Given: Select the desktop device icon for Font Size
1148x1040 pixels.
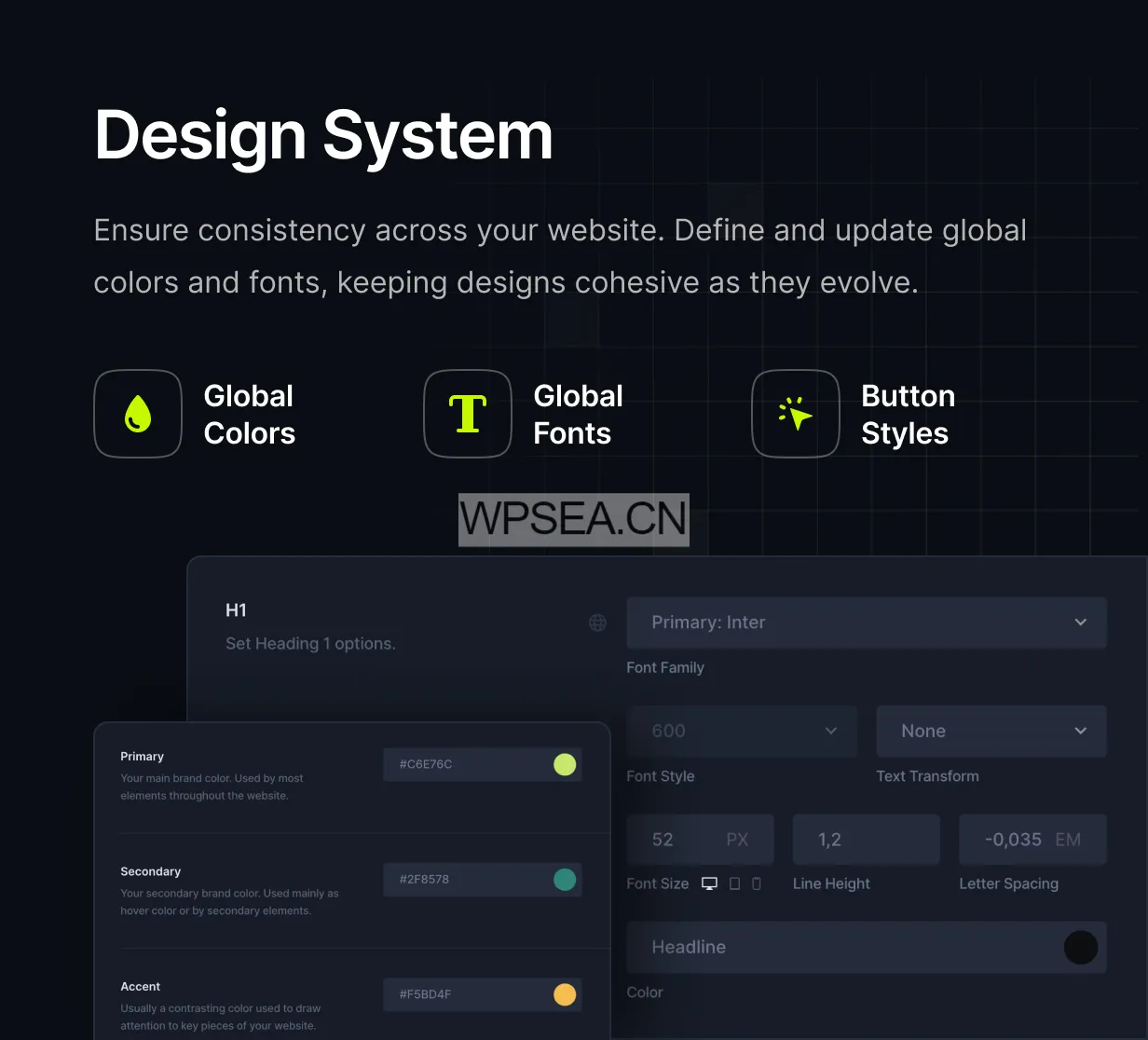Looking at the screenshot, I should [710, 883].
